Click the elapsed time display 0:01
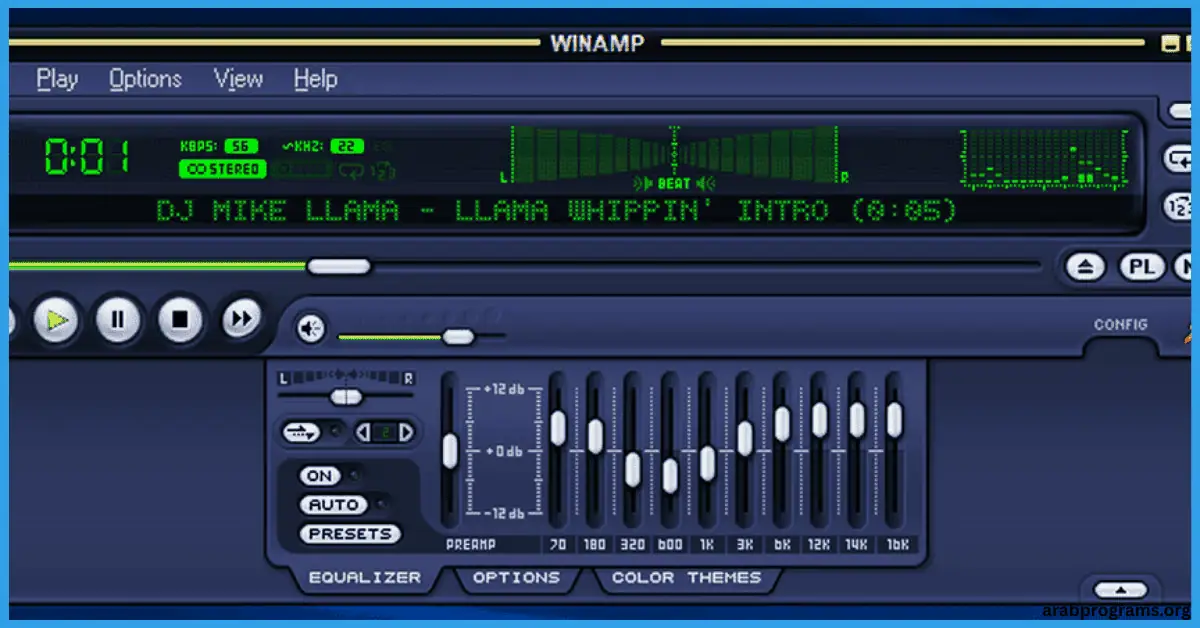The width and height of the screenshot is (1200, 628). click(x=87, y=157)
